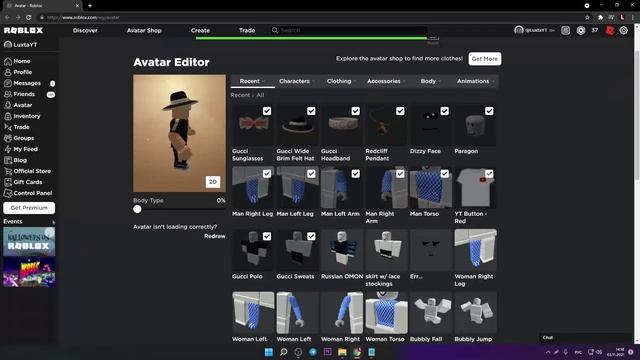Viewport: 640px width, 360px height.
Task: Open the Windows Start menu
Action: pos(269,352)
